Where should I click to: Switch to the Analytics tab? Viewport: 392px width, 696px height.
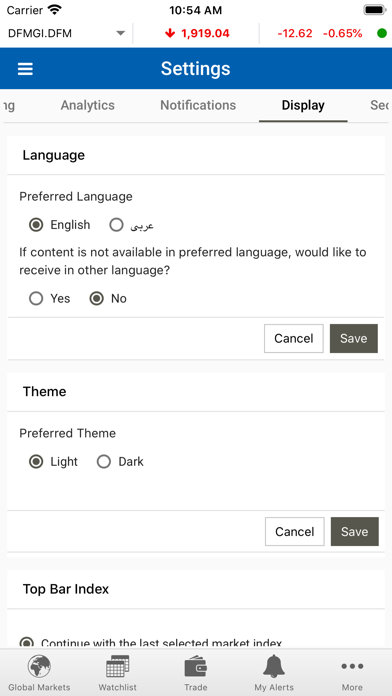coord(87,105)
